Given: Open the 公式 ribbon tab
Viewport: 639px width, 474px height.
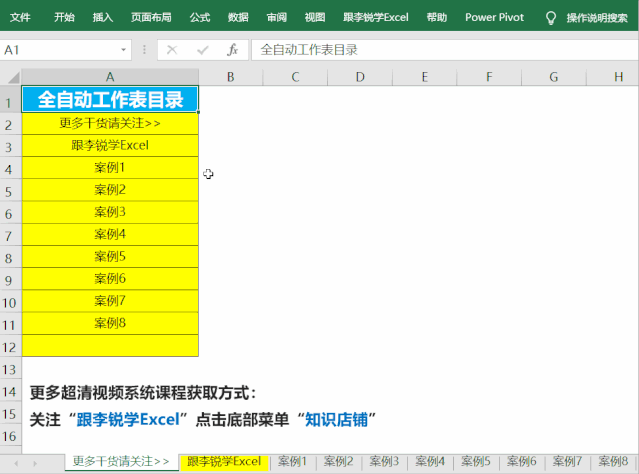Looking at the screenshot, I should pos(200,17).
